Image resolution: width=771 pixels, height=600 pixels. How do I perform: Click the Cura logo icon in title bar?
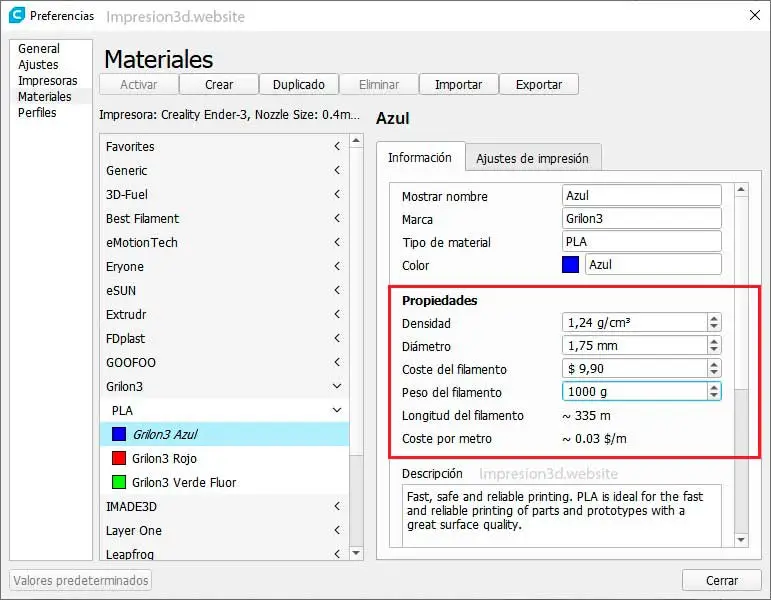pos(17,15)
